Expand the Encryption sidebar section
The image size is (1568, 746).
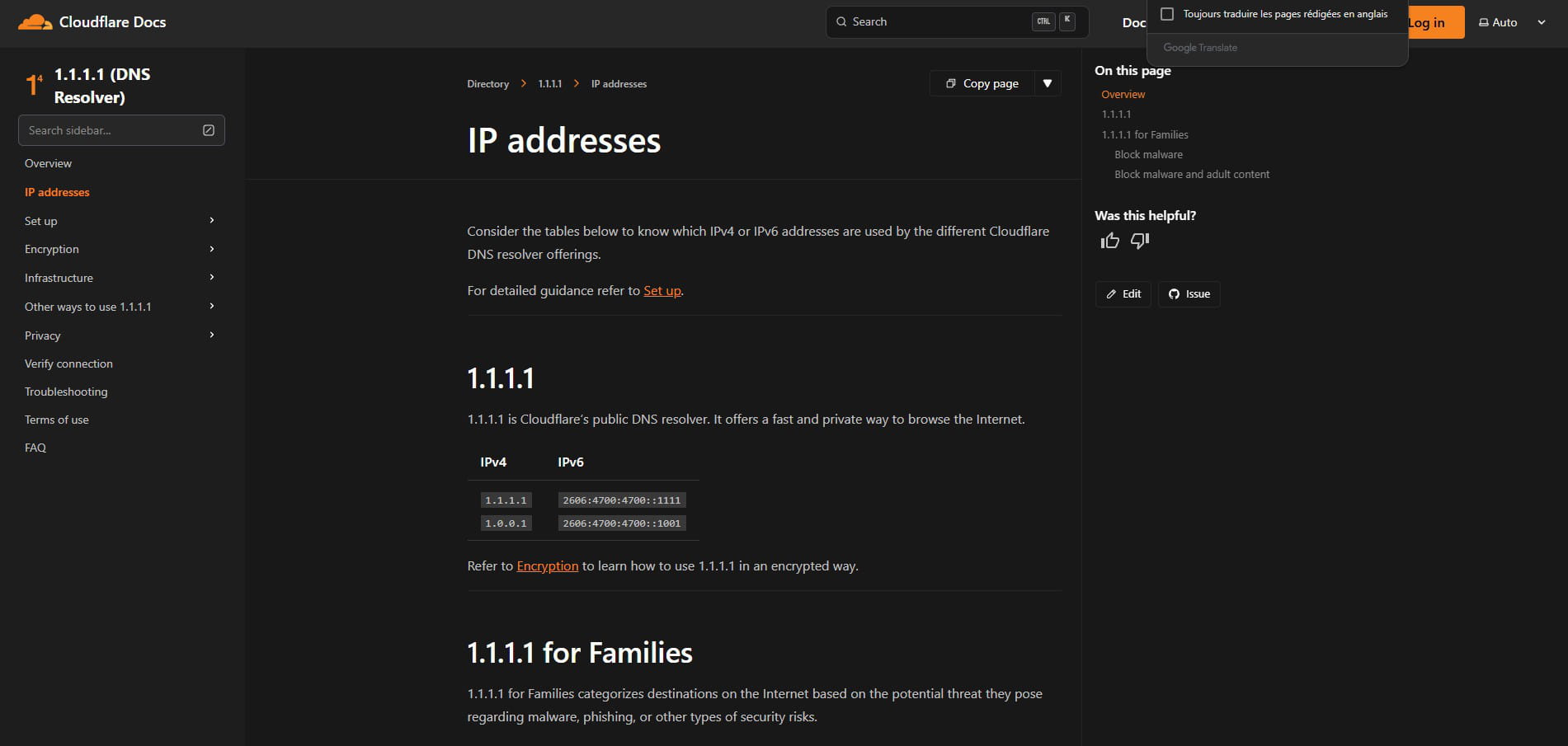coord(212,249)
